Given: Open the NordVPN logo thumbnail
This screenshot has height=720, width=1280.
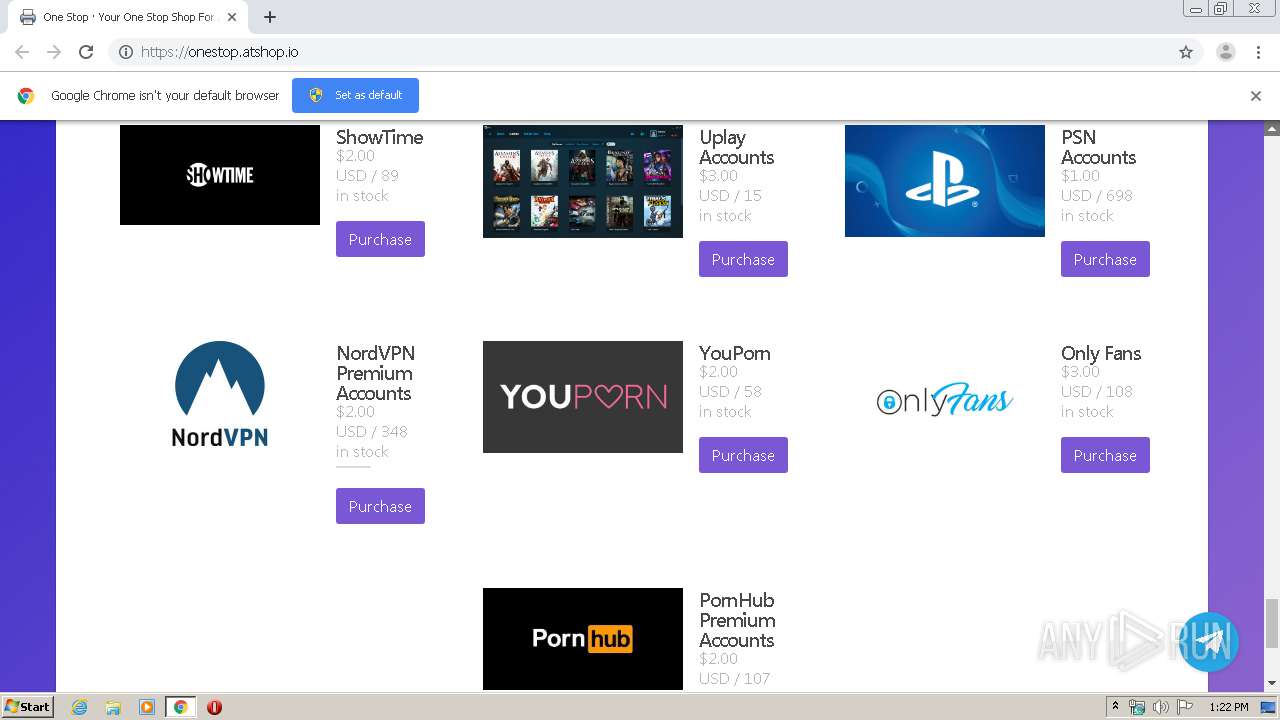Looking at the screenshot, I should click(x=220, y=393).
